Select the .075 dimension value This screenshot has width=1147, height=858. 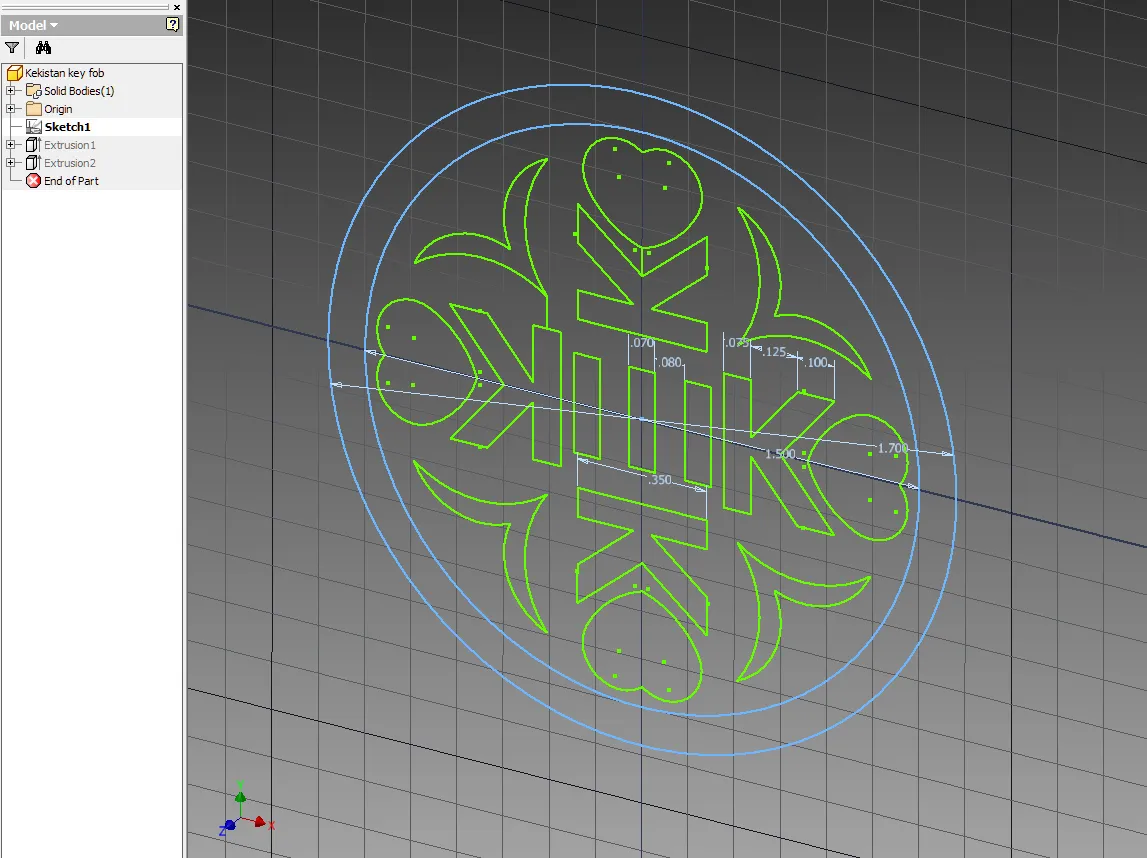pos(737,342)
